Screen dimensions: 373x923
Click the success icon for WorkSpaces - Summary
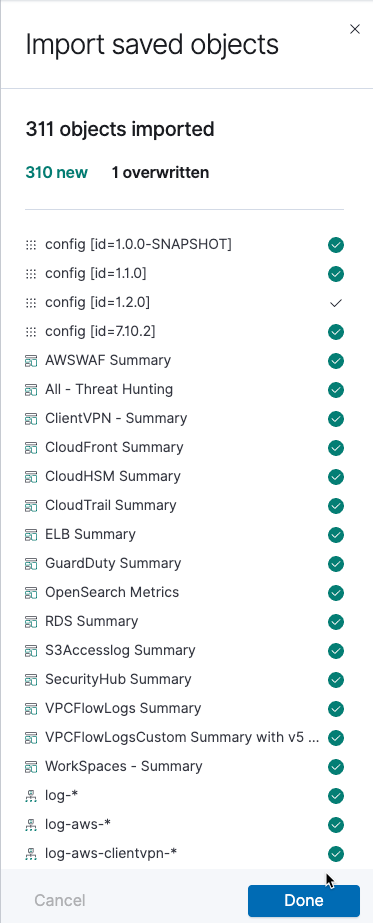336,767
